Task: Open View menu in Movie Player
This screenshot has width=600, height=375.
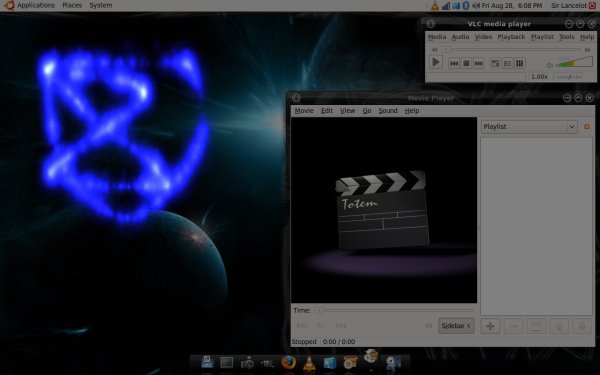Action: [x=347, y=111]
